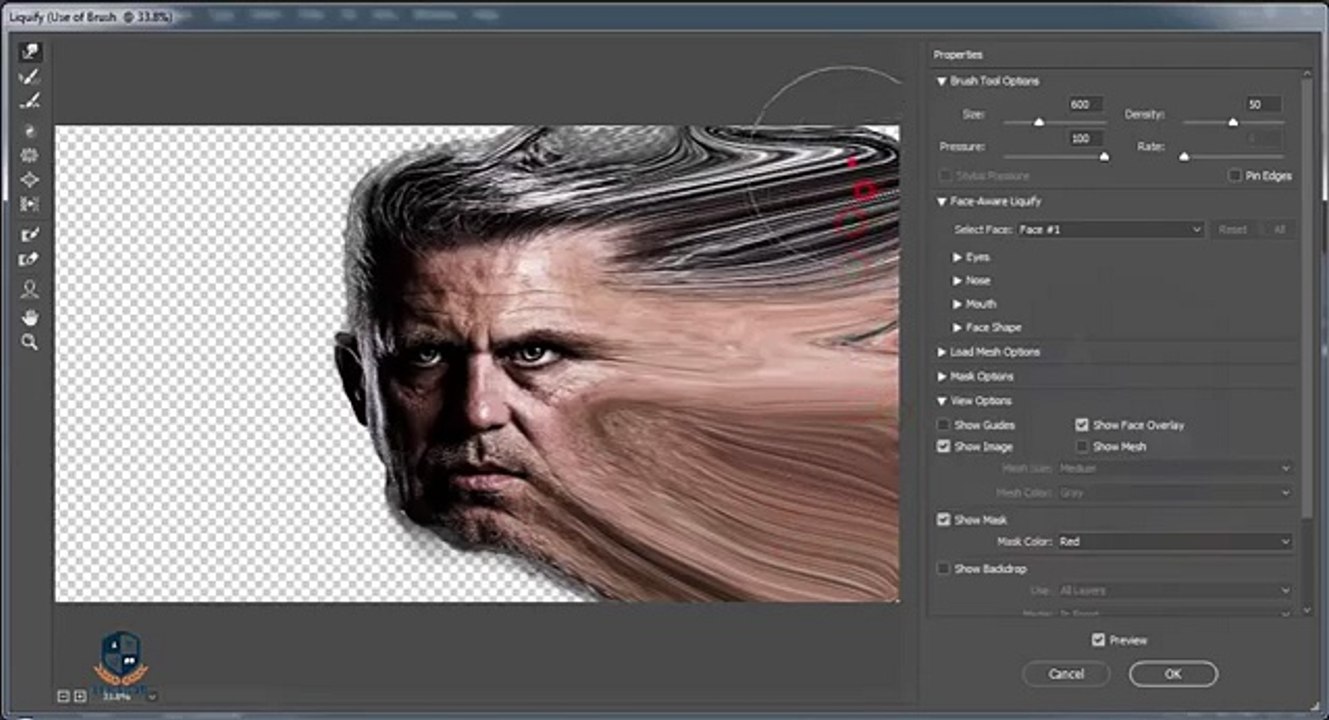
Task: Enable Show Guides checkbox
Action: [x=943, y=425]
